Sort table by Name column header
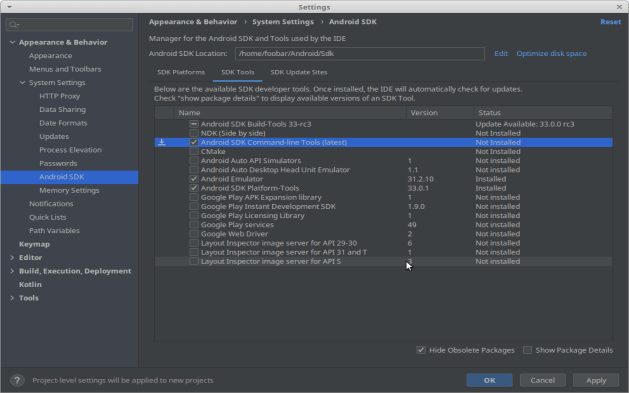629x393 pixels. click(x=290, y=113)
